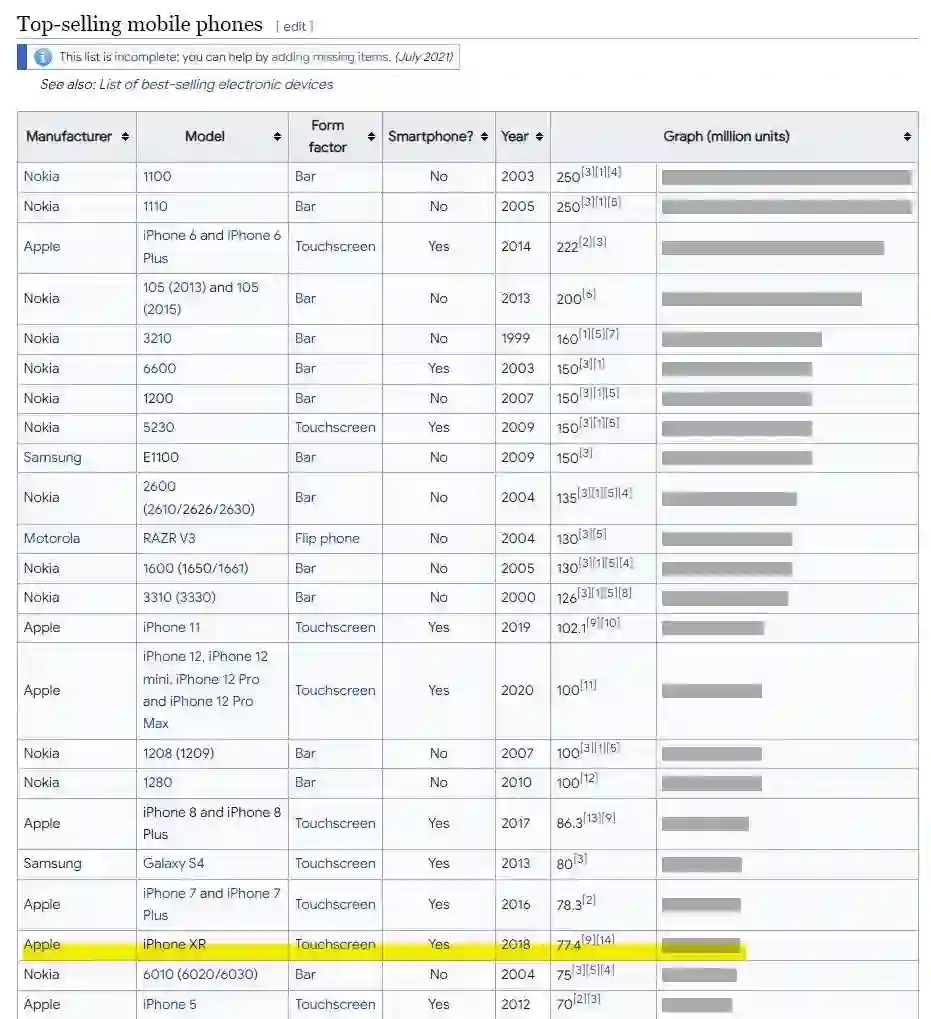Click 'Flip phone' form factor cell

[x=327, y=539]
